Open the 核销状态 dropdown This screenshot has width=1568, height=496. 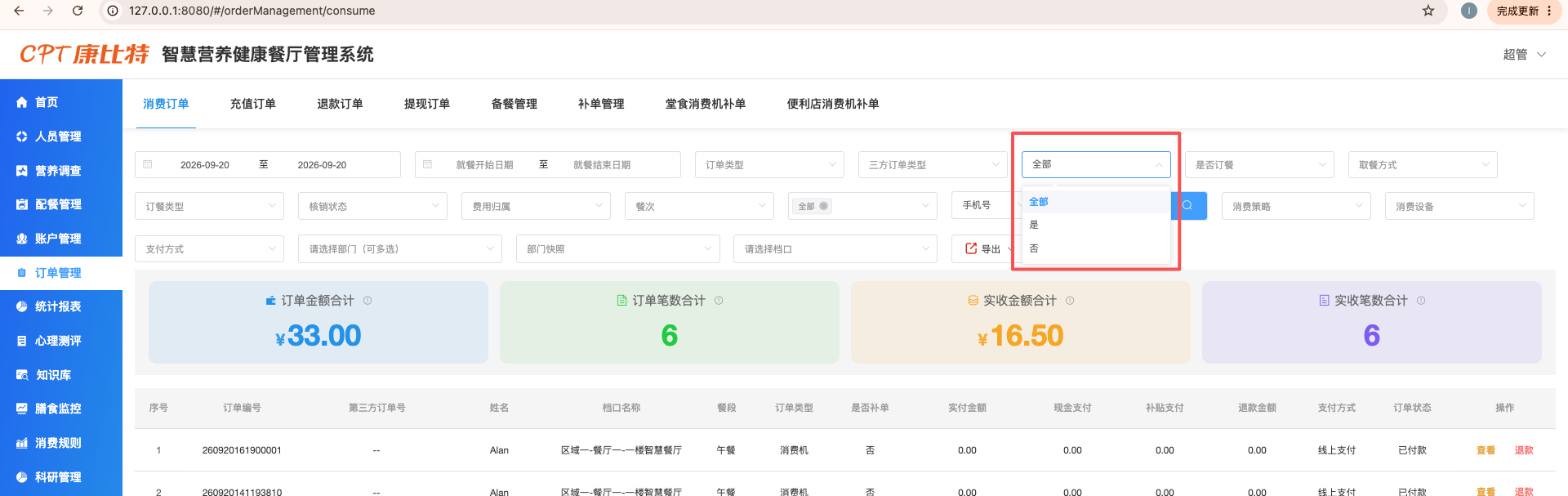[372, 206]
